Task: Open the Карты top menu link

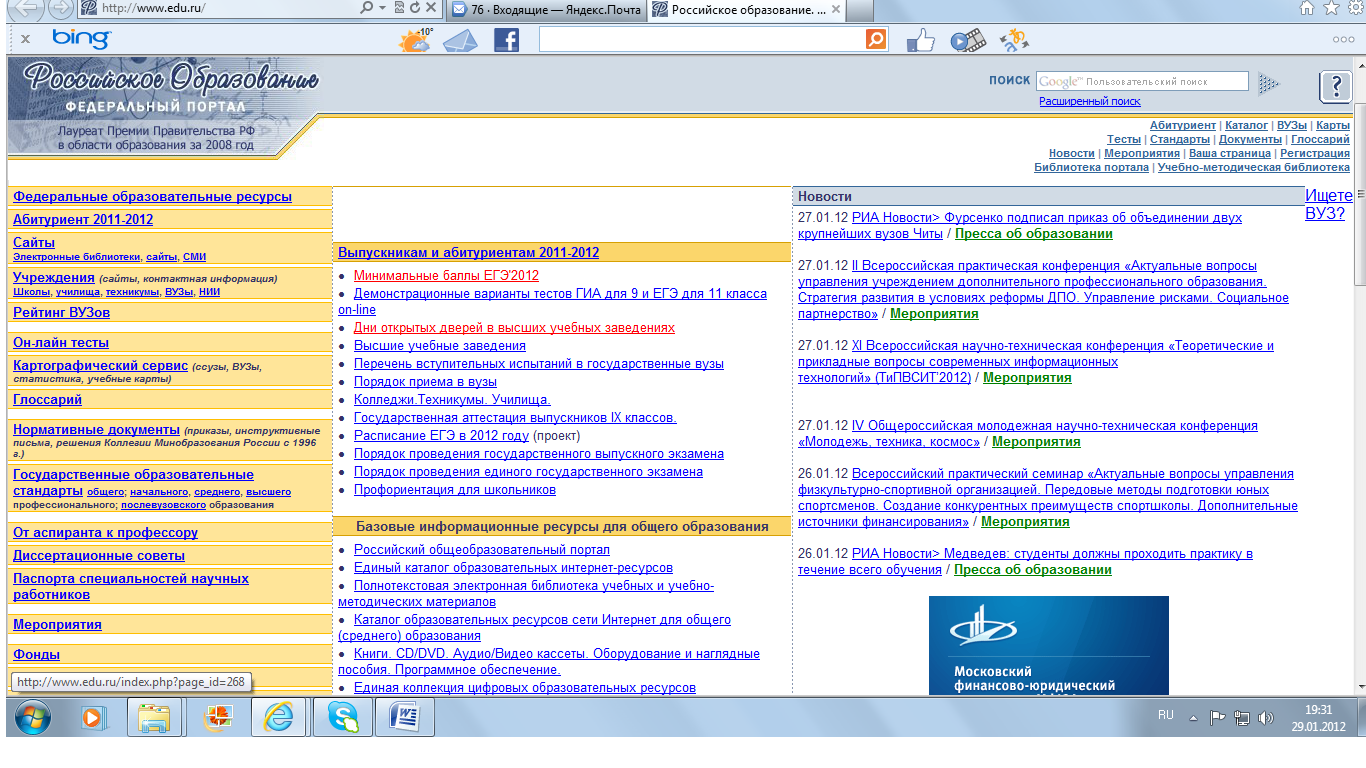Action: click(x=1333, y=125)
